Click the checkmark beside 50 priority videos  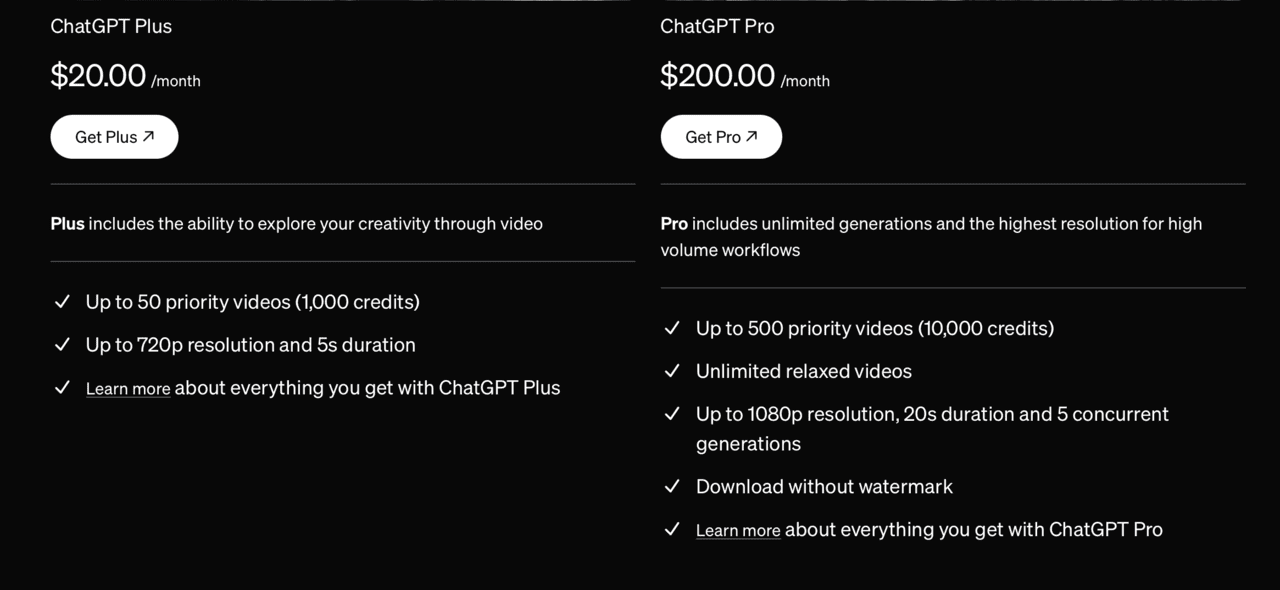(x=62, y=302)
